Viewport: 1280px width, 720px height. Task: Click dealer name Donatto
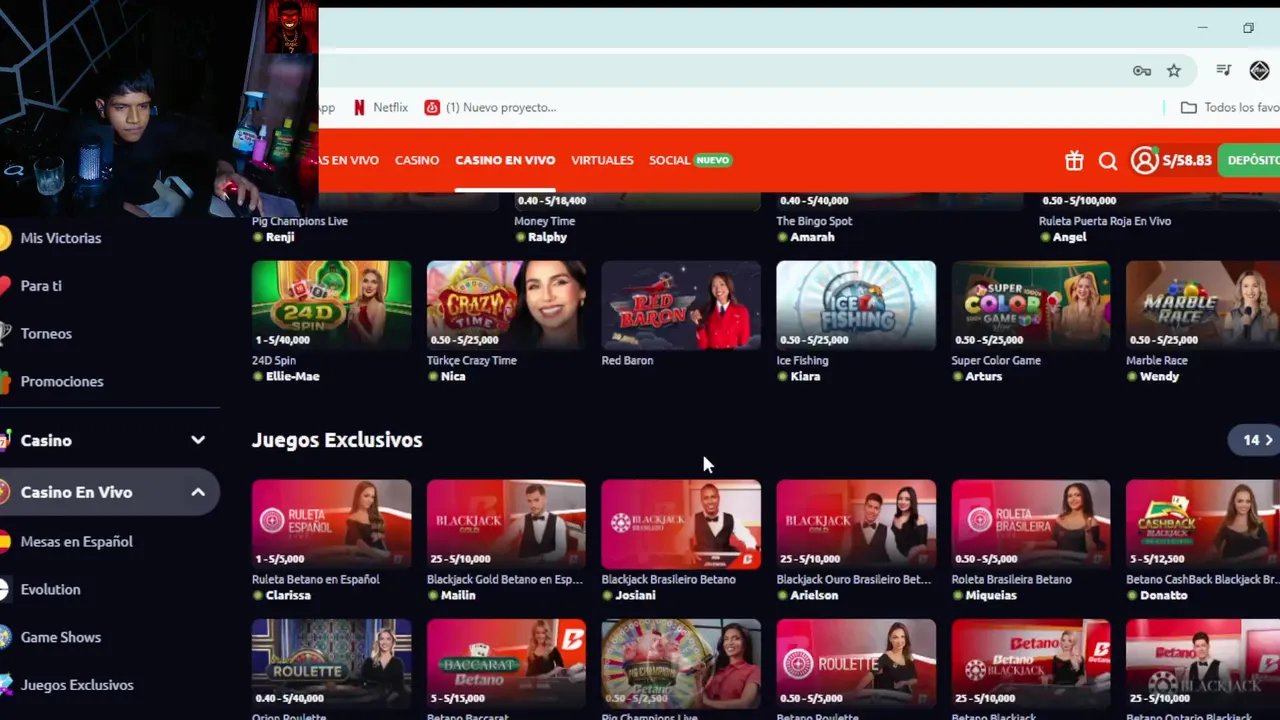click(1163, 595)
